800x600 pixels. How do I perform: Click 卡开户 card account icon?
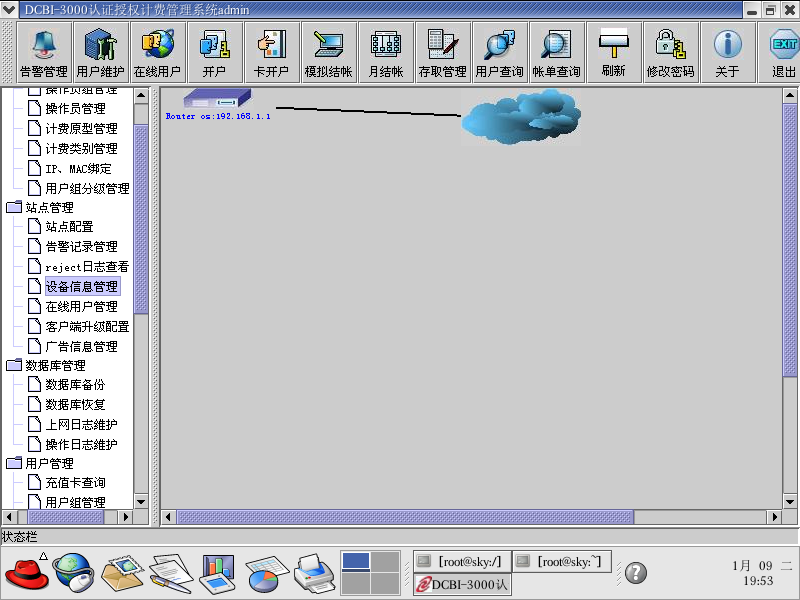[271, 53]
